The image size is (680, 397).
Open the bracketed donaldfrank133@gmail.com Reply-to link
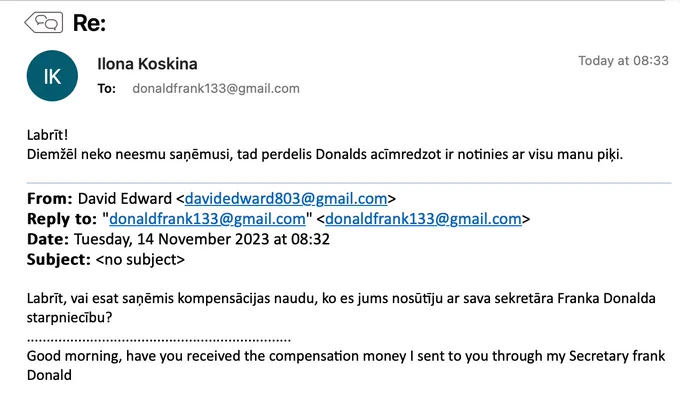(x=423, y=219)
